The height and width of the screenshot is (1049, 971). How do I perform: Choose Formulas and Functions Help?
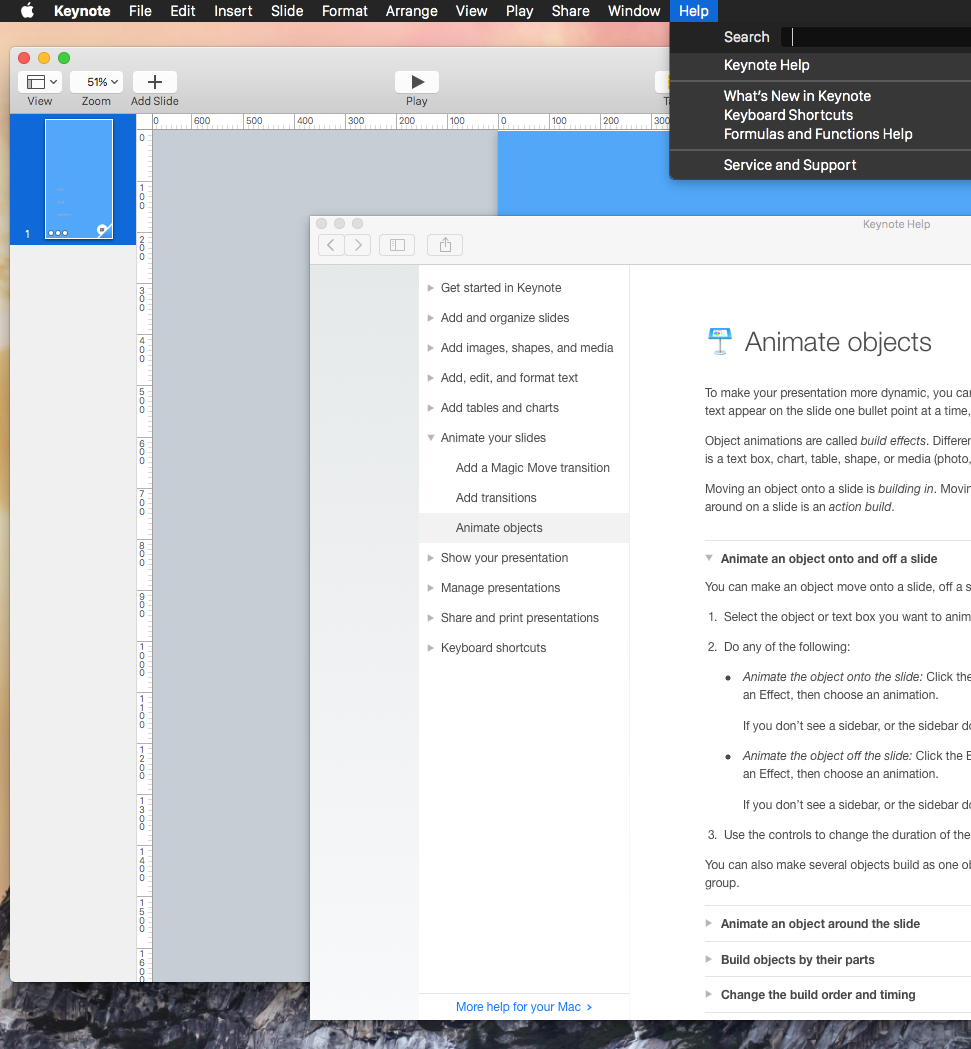pos(820,134)
